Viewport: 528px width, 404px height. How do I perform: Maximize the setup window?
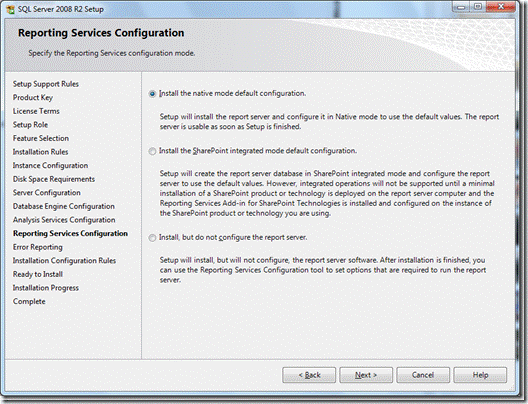[x=478, y=7]
